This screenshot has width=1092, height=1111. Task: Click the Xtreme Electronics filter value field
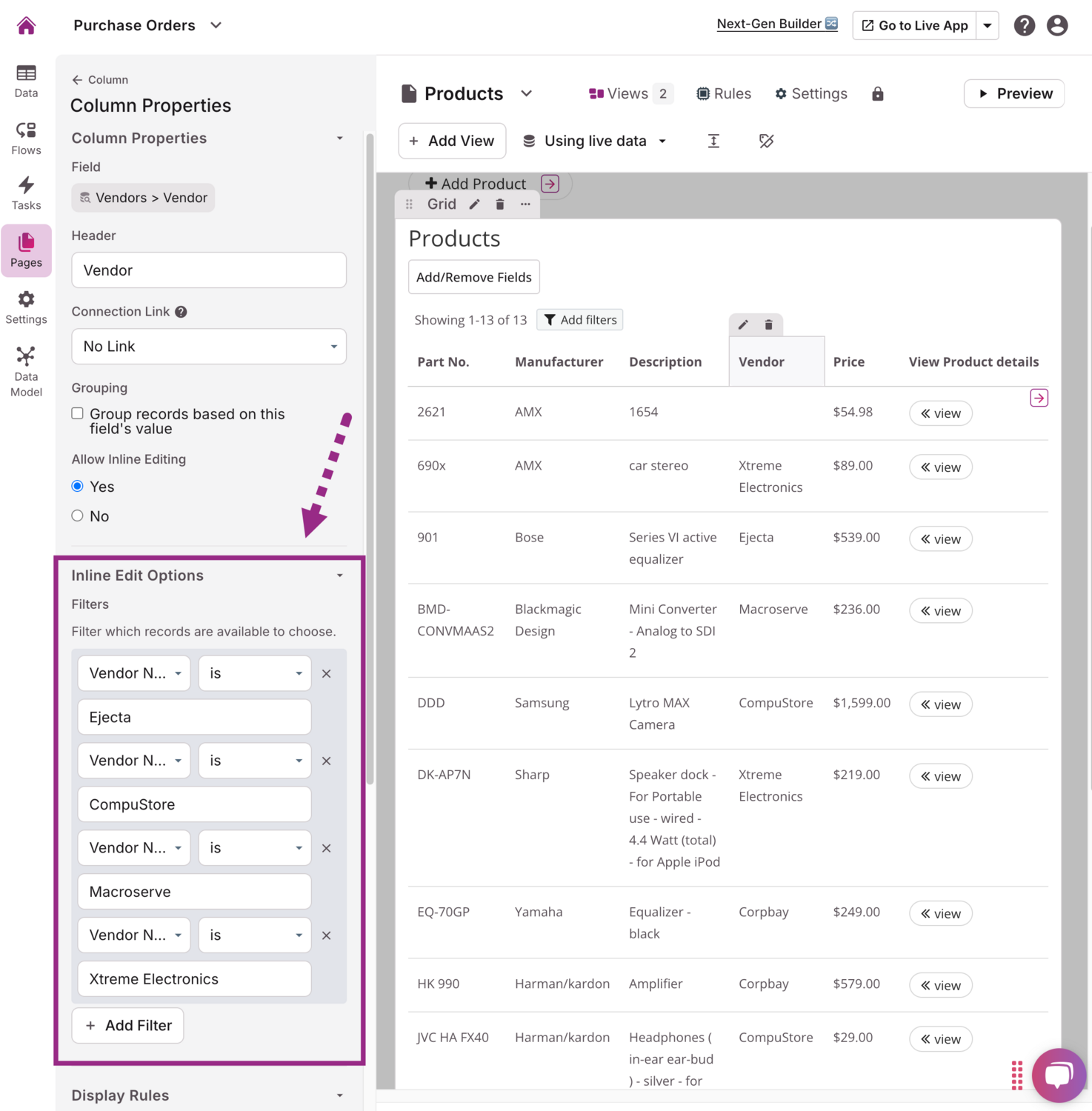tap(194, 979)
